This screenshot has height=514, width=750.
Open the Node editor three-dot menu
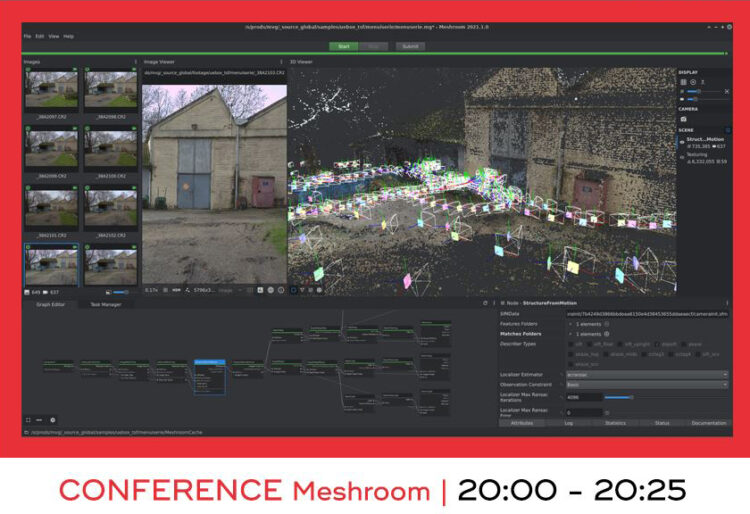coord(727,303)
